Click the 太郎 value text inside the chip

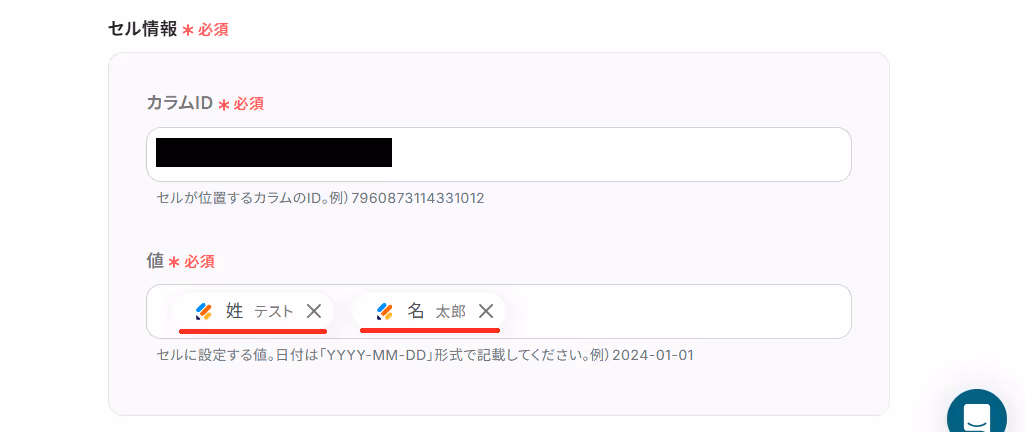coord(450,312)
